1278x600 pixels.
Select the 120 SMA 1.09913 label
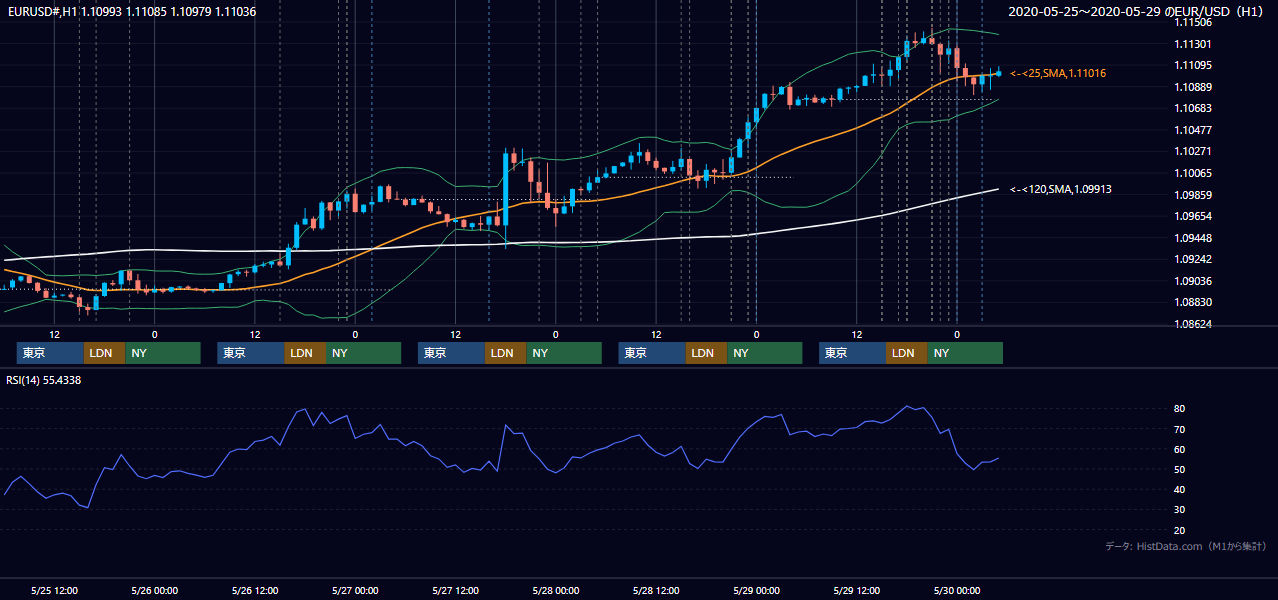click(1061, 189)
